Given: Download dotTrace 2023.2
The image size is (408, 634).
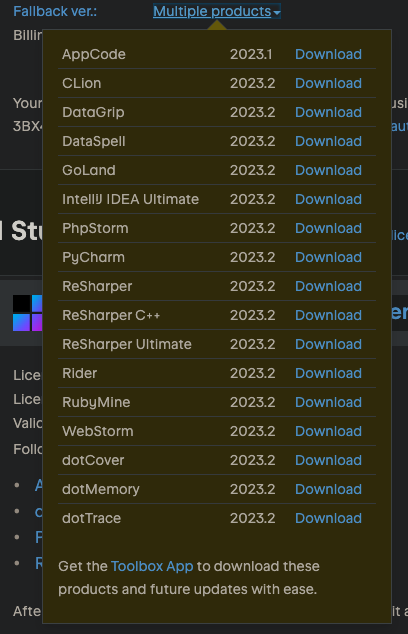Looking at the screenshot, I should pyautogui.click(x=328, y=518).
